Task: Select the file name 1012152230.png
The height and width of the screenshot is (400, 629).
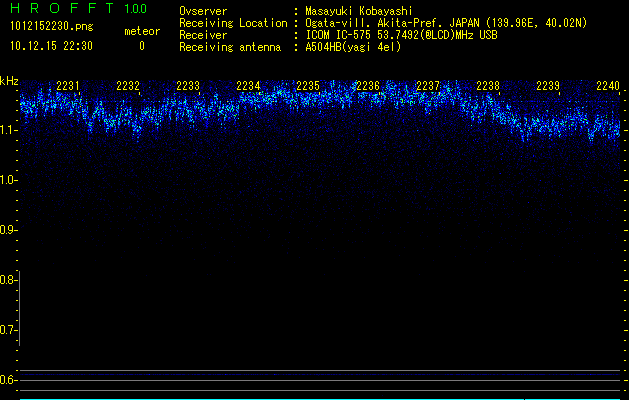Action: pos(52,26)
